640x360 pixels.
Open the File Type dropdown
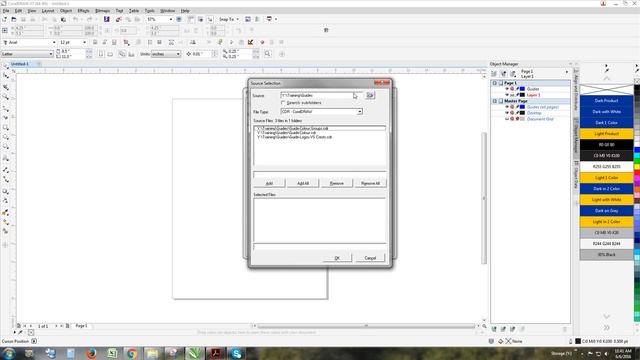(360, 111)
